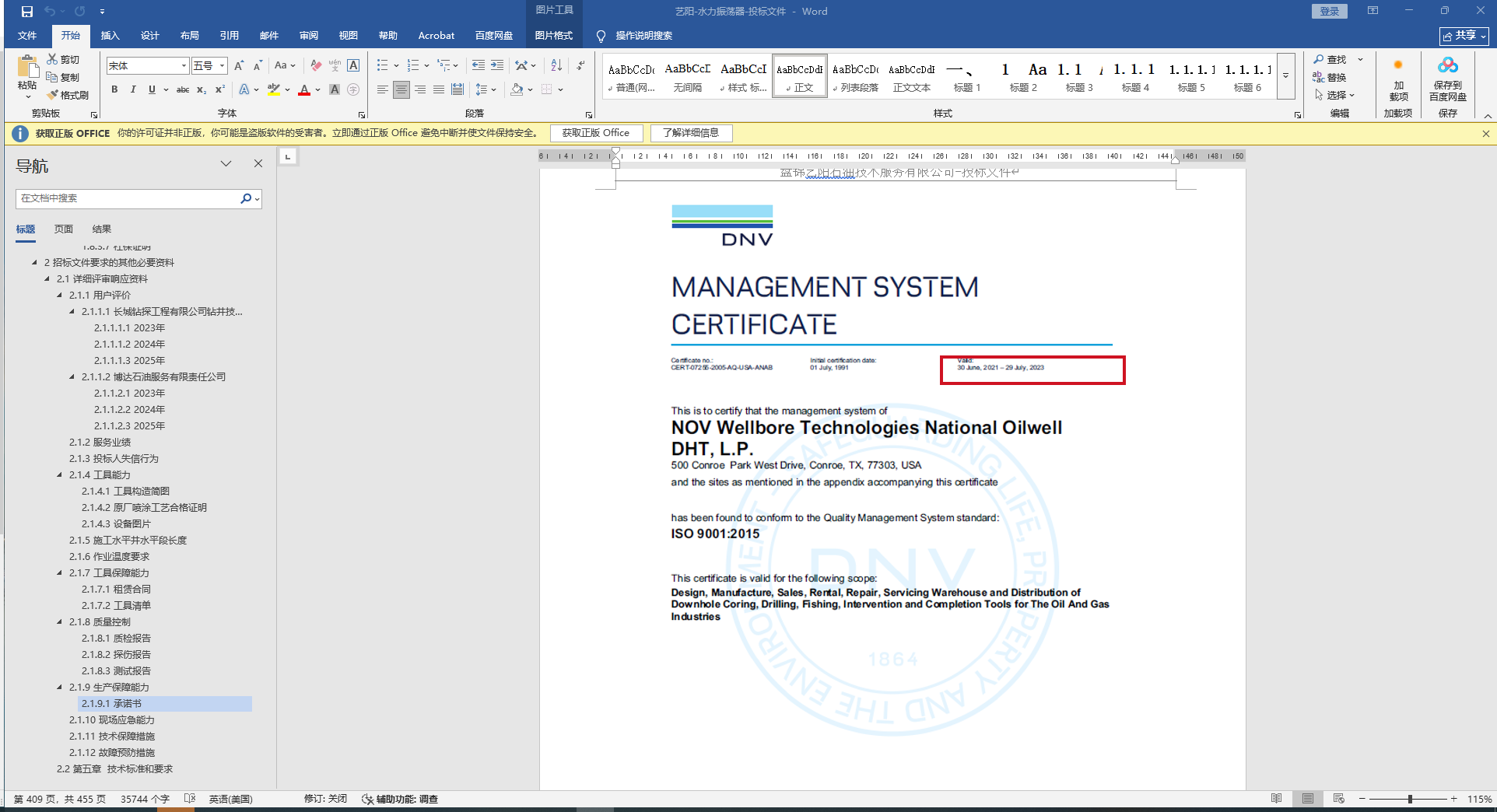Decrease paragraph indent
Image resolution: width=1497 pixels, height=812 pixels.
pyautogui.click(x=478, y=66)
